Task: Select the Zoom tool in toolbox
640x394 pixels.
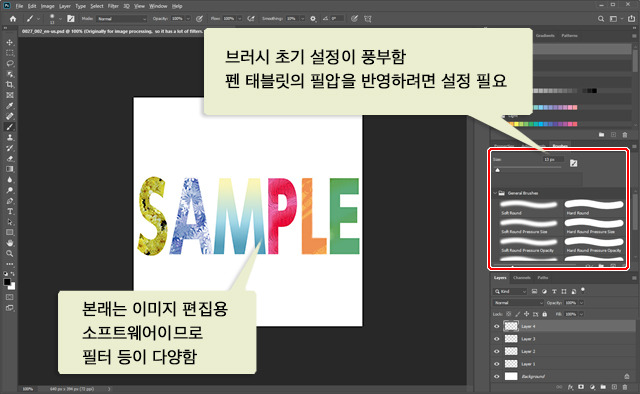Action: pyautogui.click(x=10, y=254)
